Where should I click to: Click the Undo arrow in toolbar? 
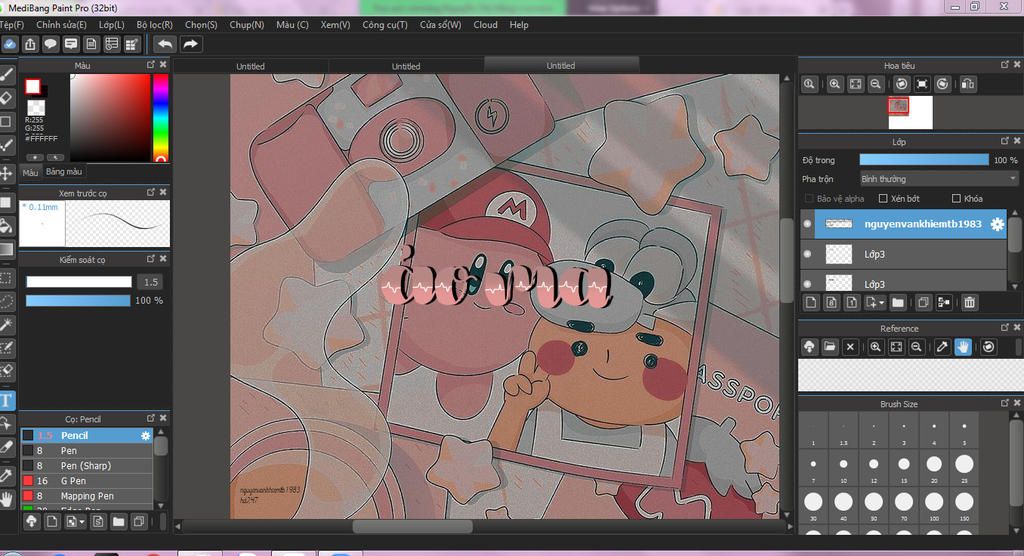pyautogui.click(x=165, y=44)
